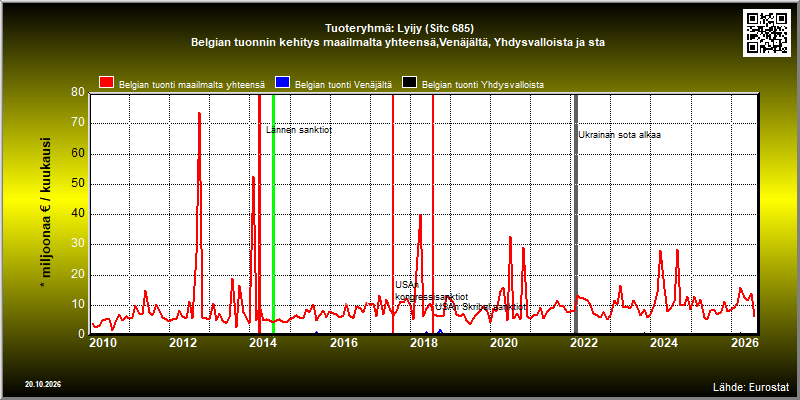This screenshot has height=400, width=800.
Task: Click the y-axis value 80
Action: (x=78, y=93)
